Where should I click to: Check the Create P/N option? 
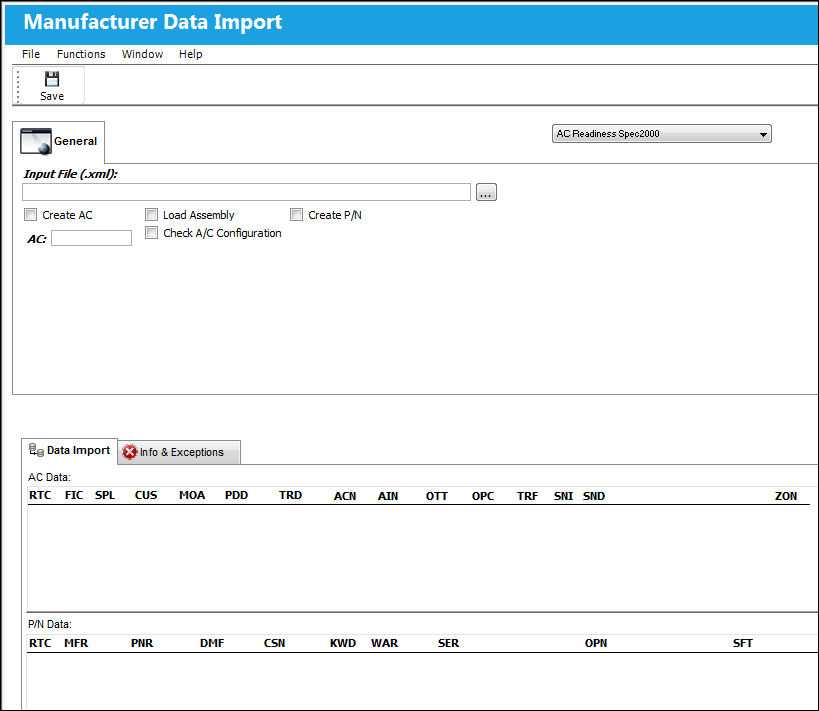pos(297,215)
